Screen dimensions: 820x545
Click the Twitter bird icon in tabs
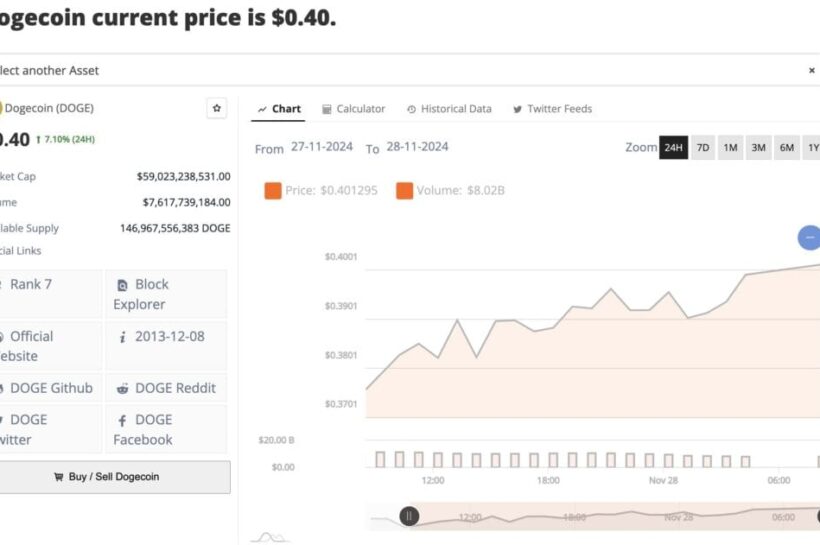[x=517, y=109]
